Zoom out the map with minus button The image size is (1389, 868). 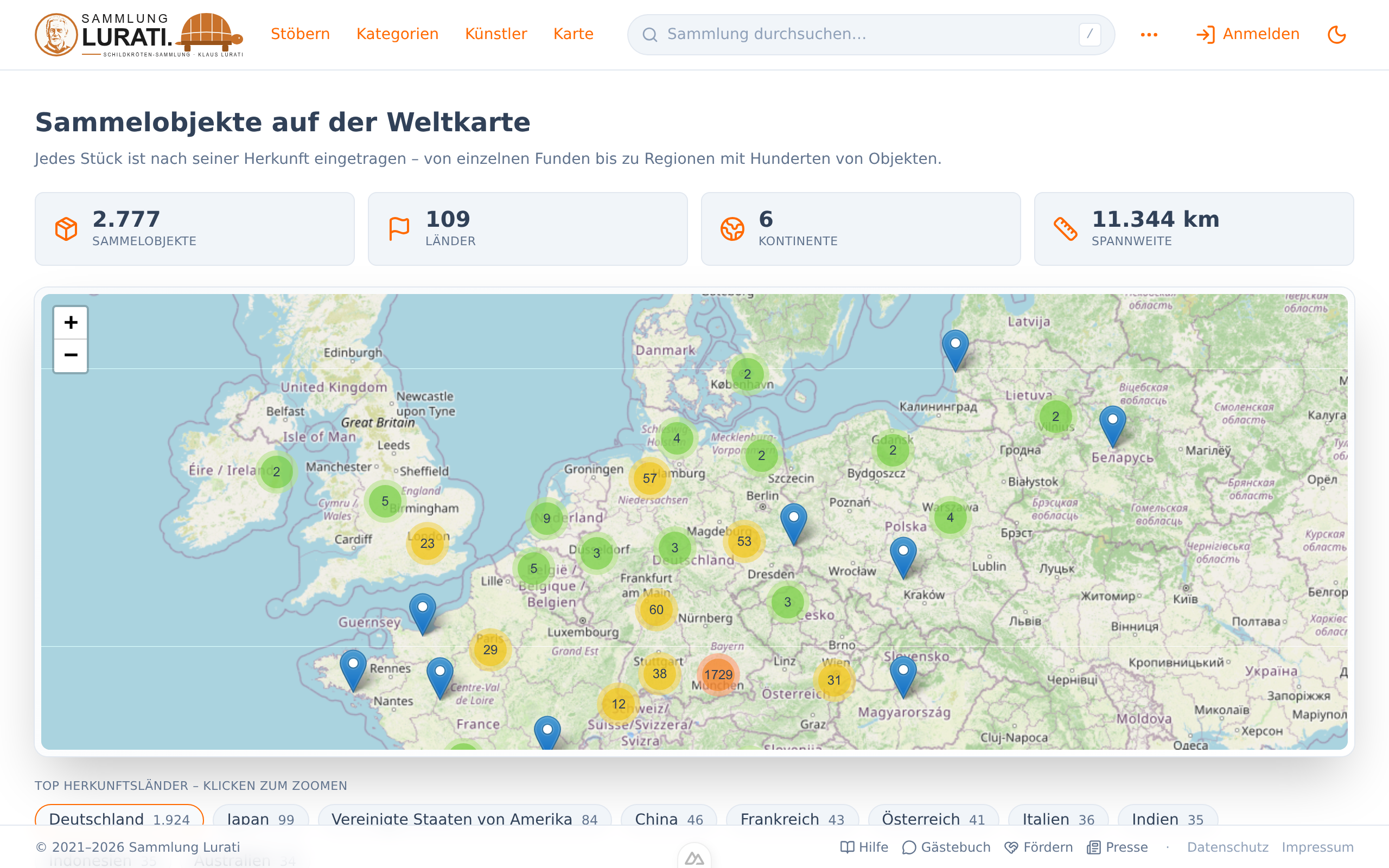[71, 355]
